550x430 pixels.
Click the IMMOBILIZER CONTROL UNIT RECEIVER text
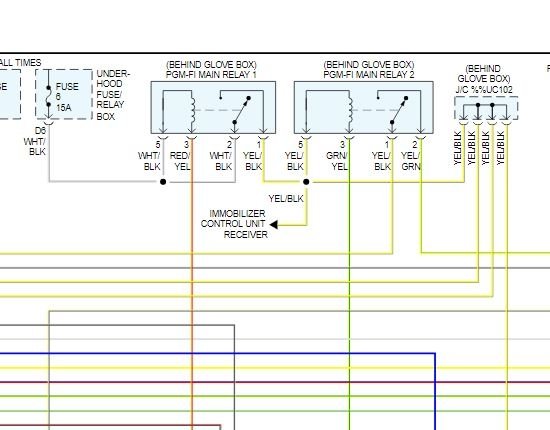click(x=234, y=224)
